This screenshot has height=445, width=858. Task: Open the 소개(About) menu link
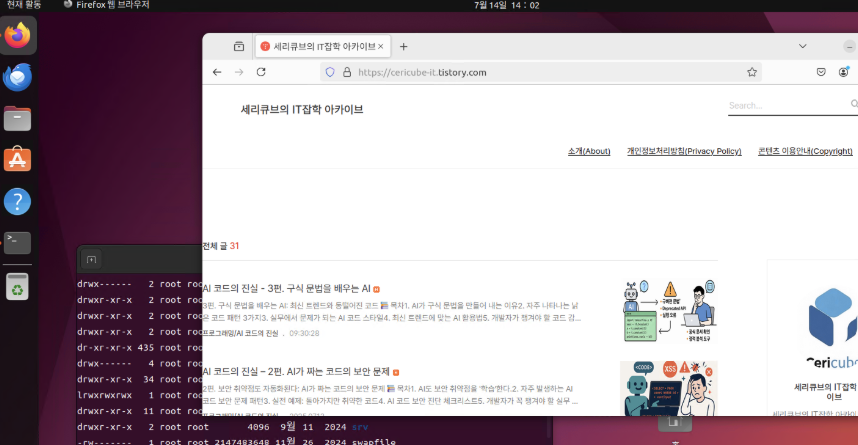tap(589, 151)
